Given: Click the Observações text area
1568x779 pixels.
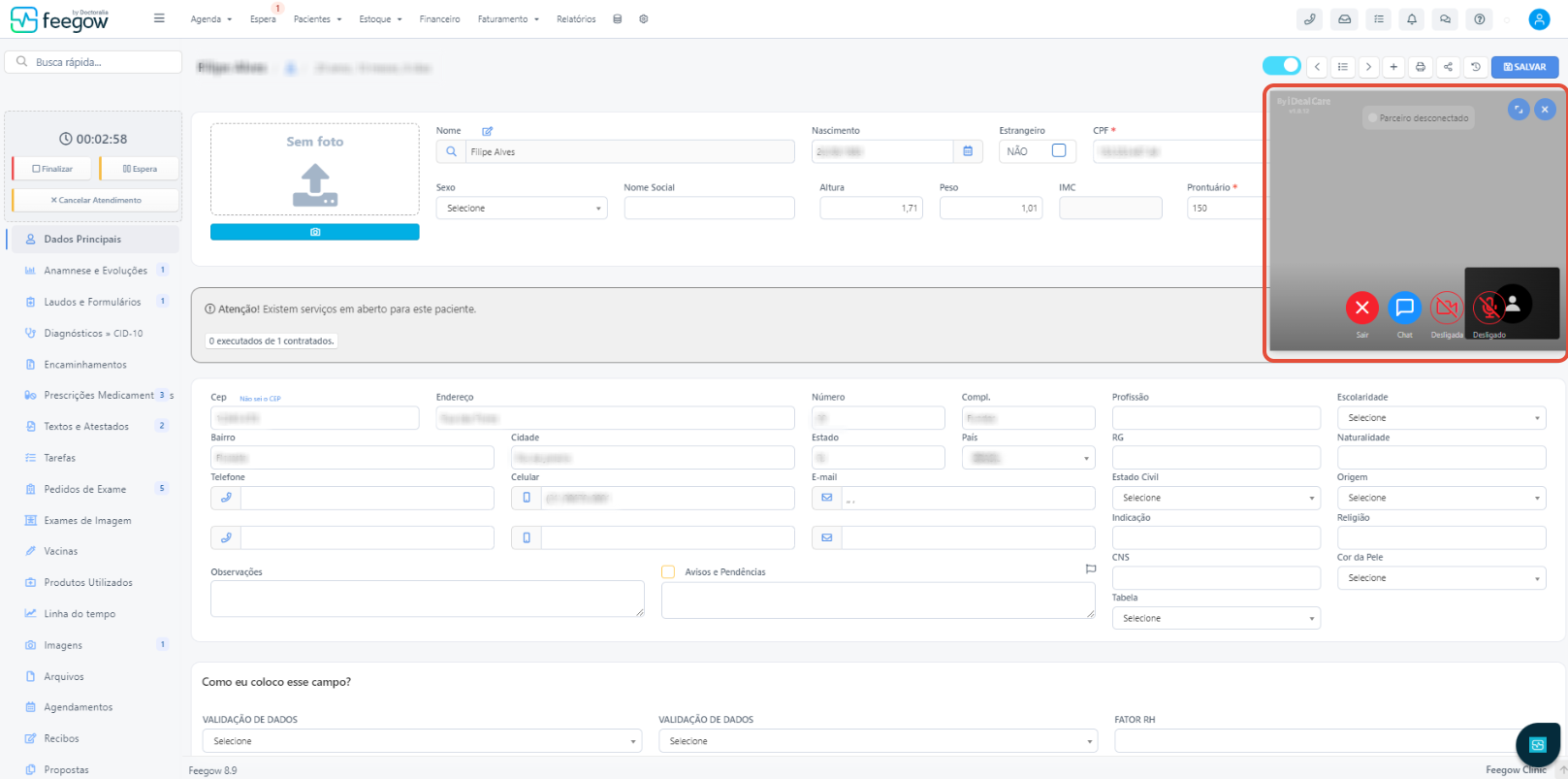Looking at the screenshot, I should [x=428, y=599].
